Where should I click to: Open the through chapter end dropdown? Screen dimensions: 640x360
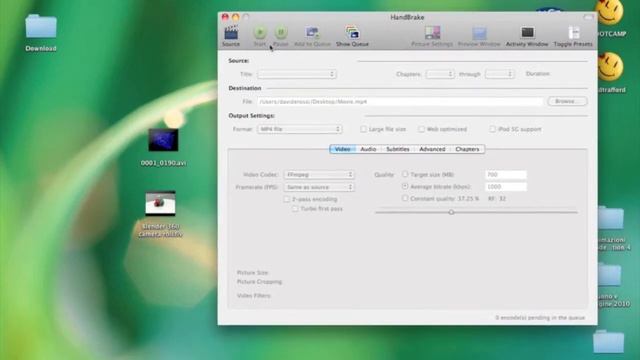pos(500,74)
